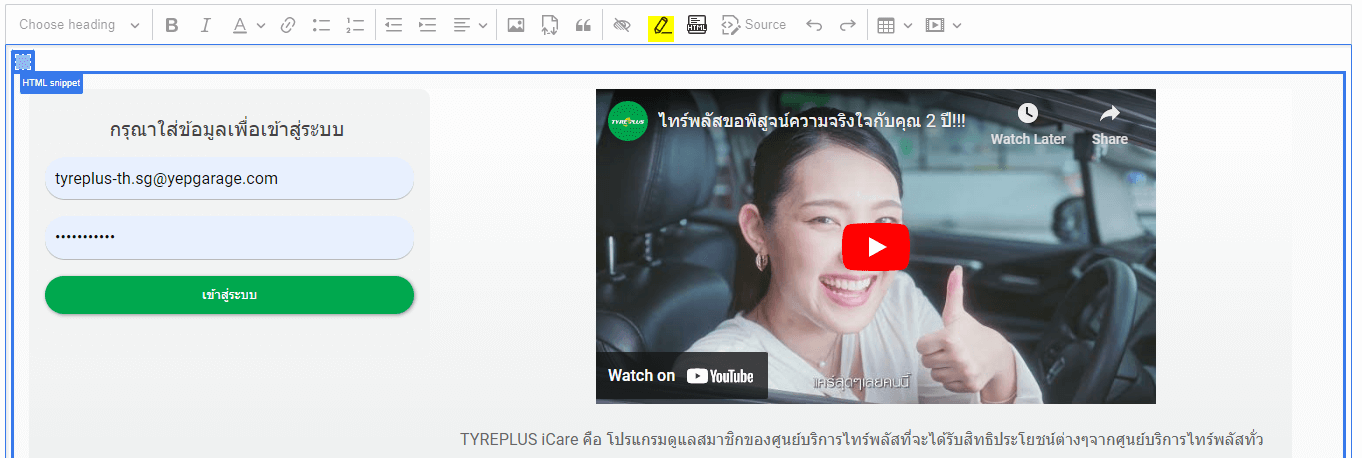
Task: Switch to Source editing mode
Action: 754,25
